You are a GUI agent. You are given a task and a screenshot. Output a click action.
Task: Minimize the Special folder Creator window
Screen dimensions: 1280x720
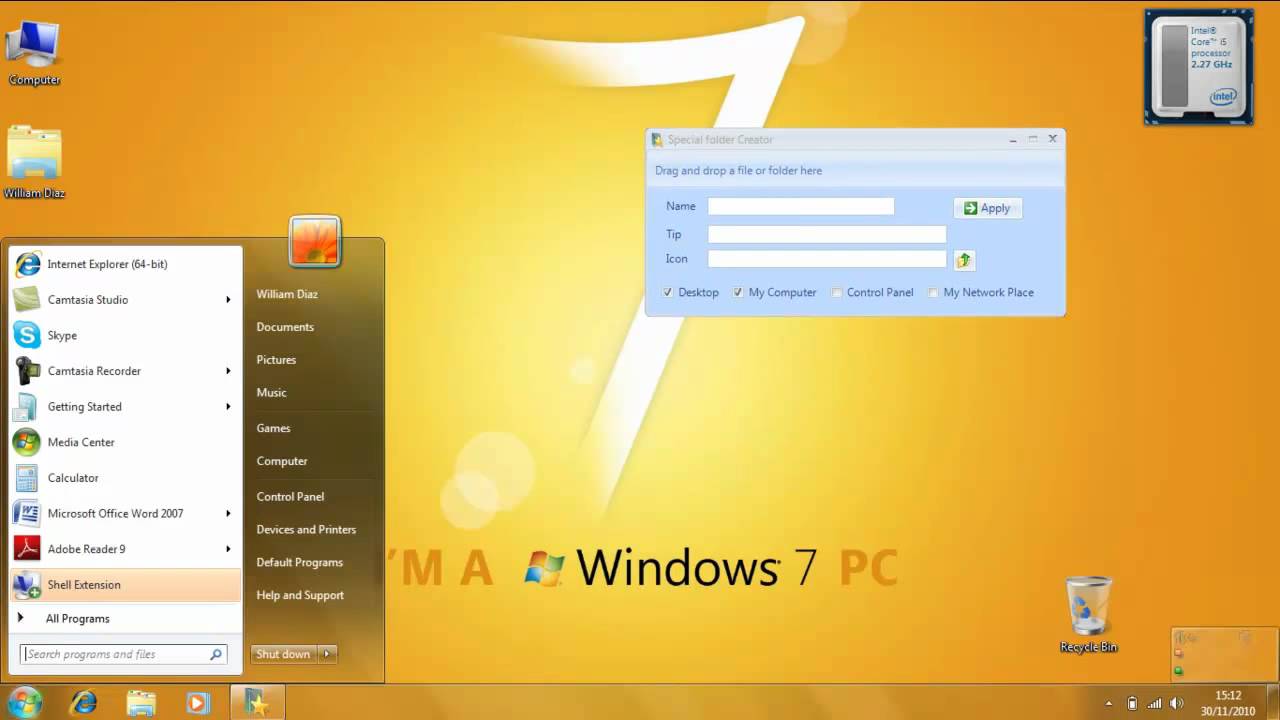coord(1013,139)
